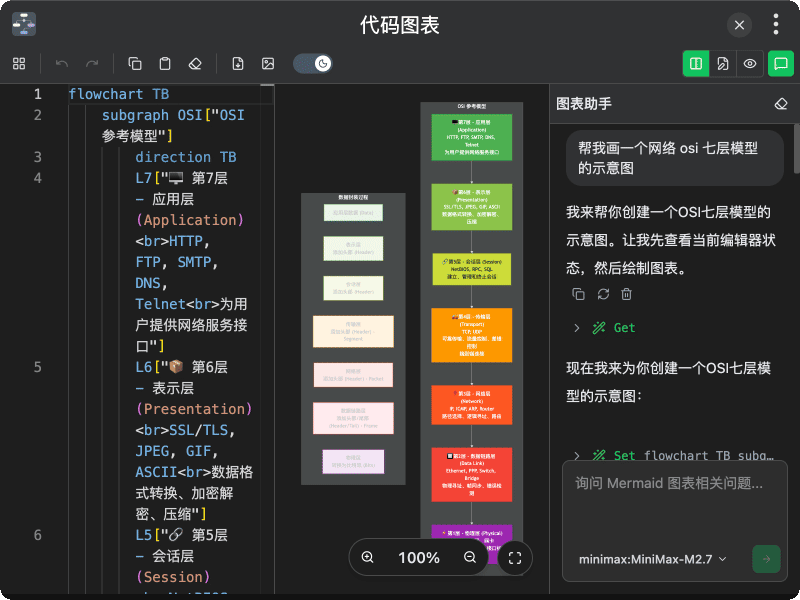Undo the last edit
The image size is (800, 600).
click(x=62, y=63)
